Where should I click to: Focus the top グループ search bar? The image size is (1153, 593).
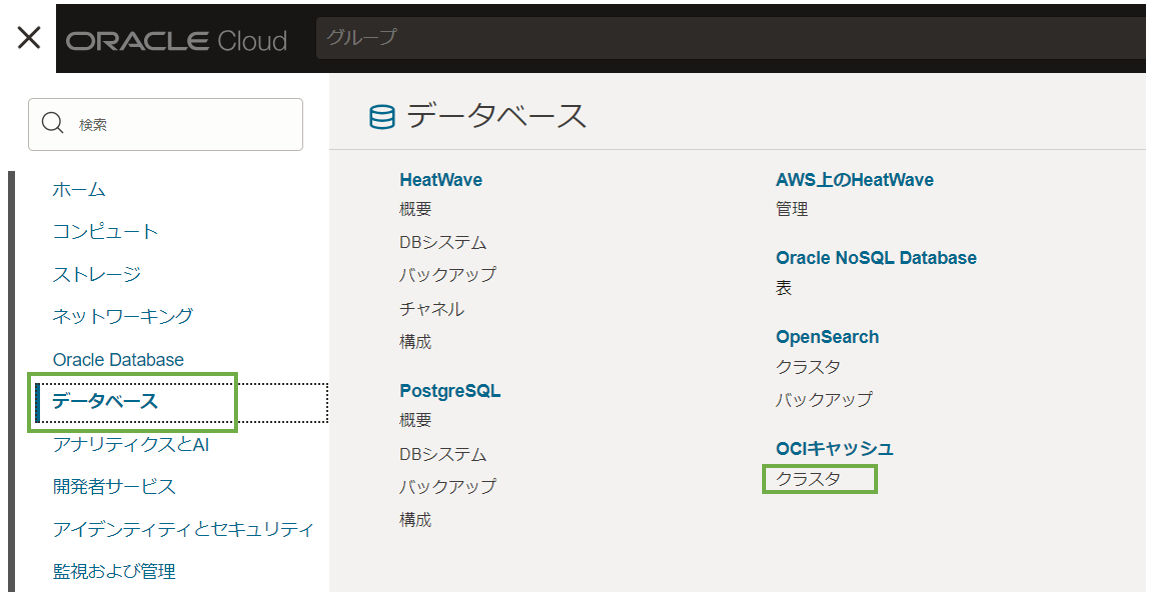pyautogui.click(x=730, y=38)
